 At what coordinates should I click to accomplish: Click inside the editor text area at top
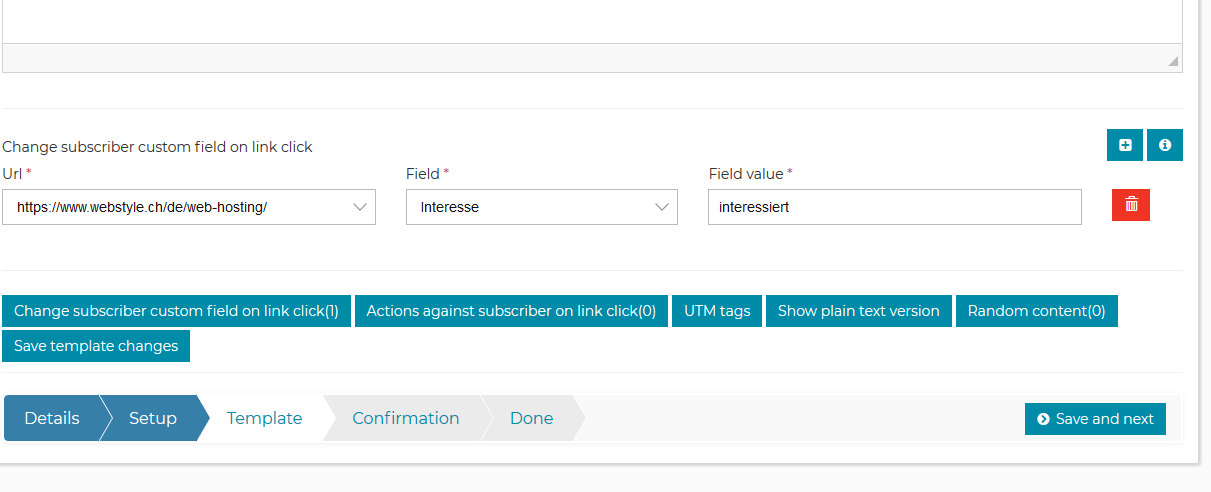590,20
